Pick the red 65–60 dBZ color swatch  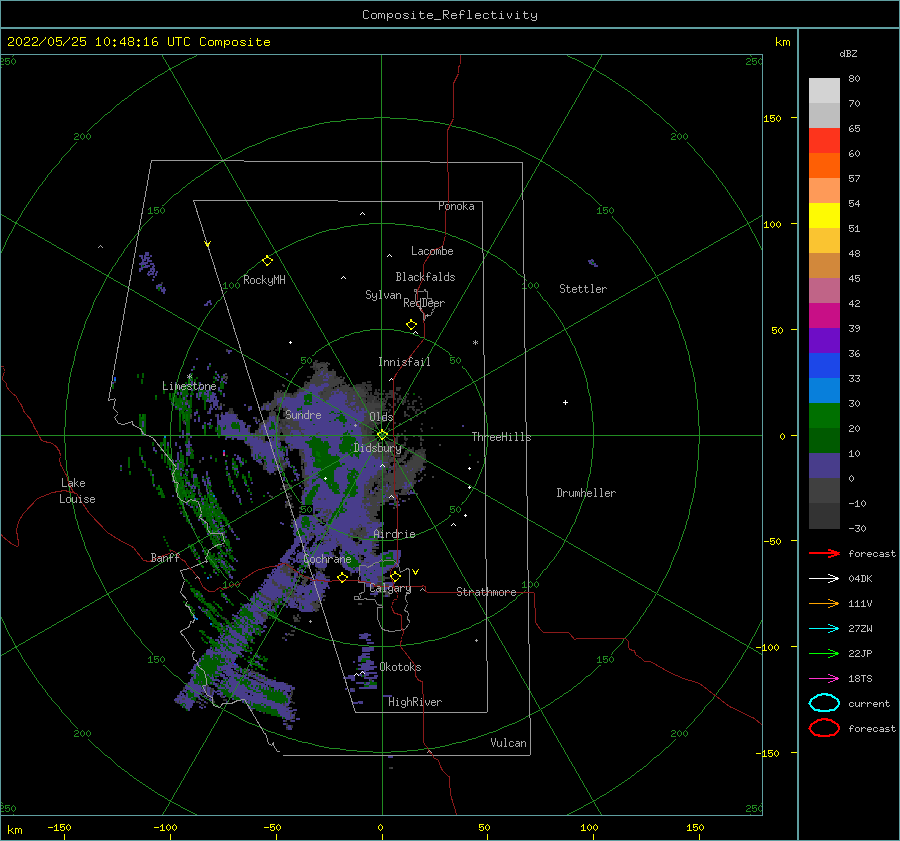pyautogui.click(x=824, y=141)
